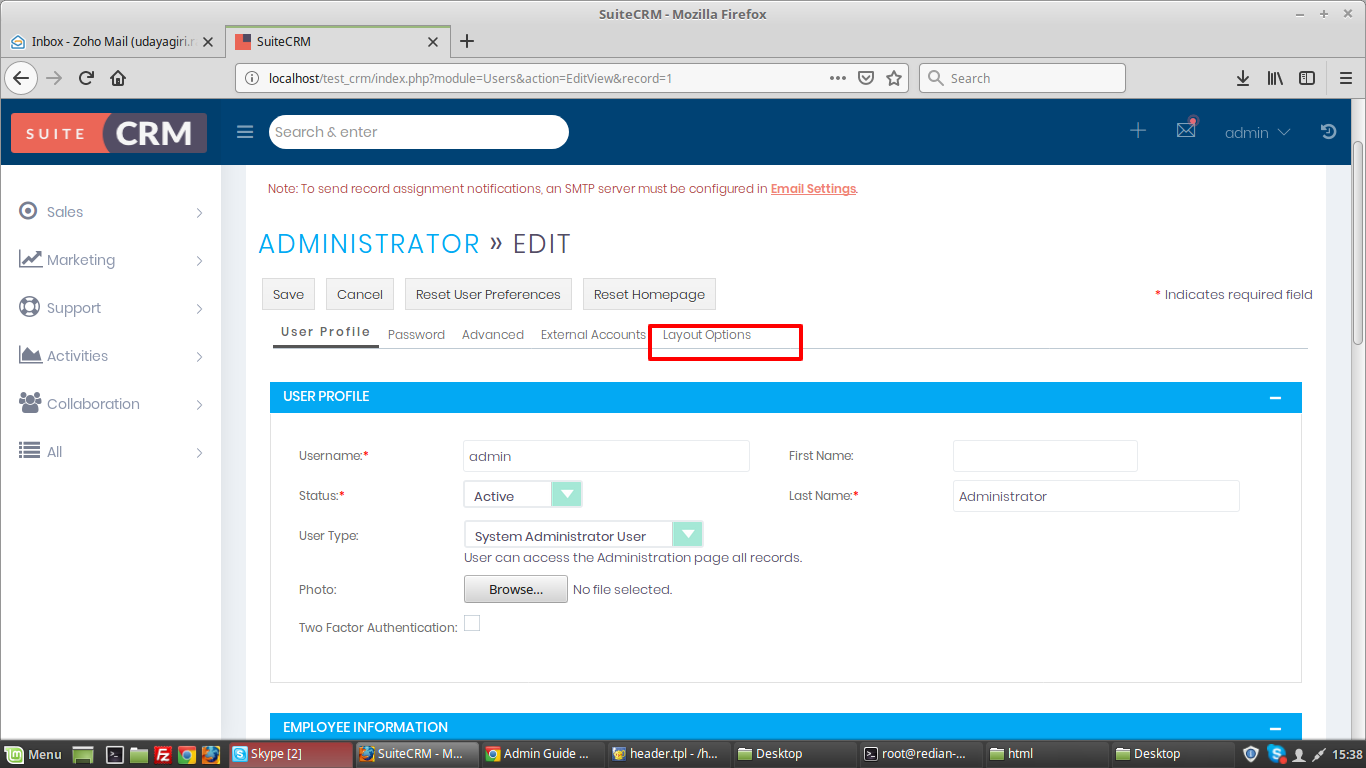
Task: Expand admin user menu
Action: [x=1257, y=132]
